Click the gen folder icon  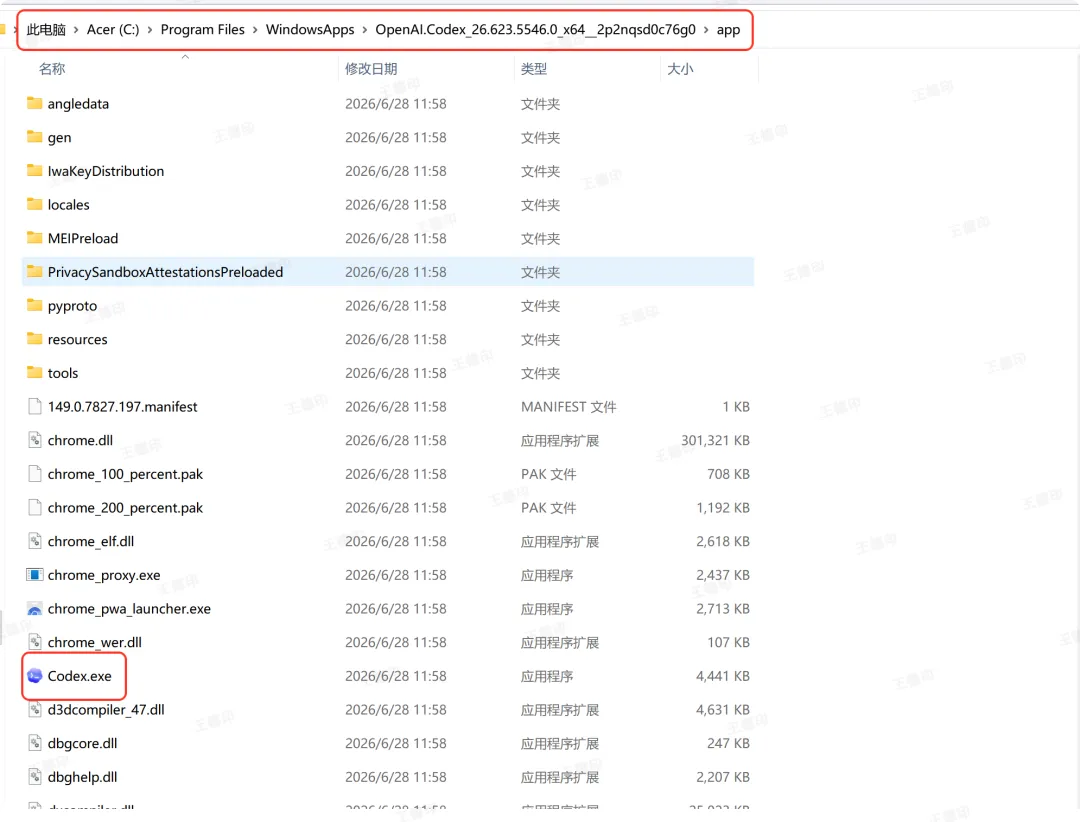click(34, 137)
